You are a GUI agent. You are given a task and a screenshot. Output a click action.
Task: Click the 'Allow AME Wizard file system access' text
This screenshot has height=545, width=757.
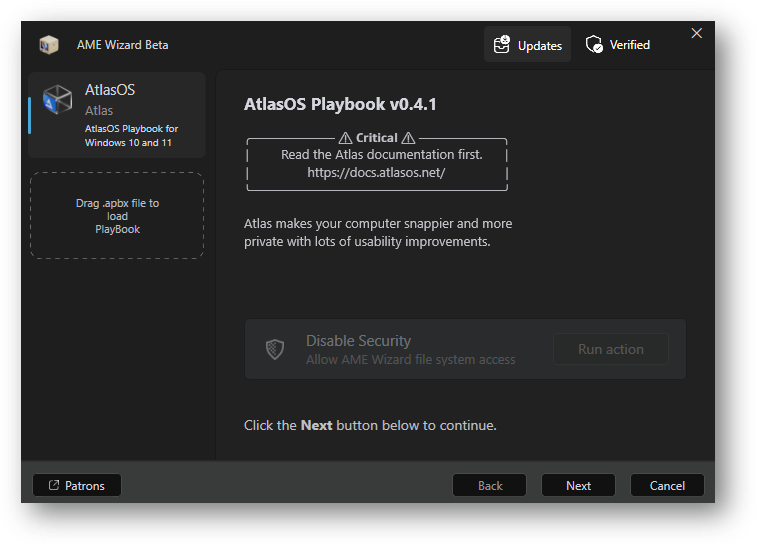click(410, 360)
